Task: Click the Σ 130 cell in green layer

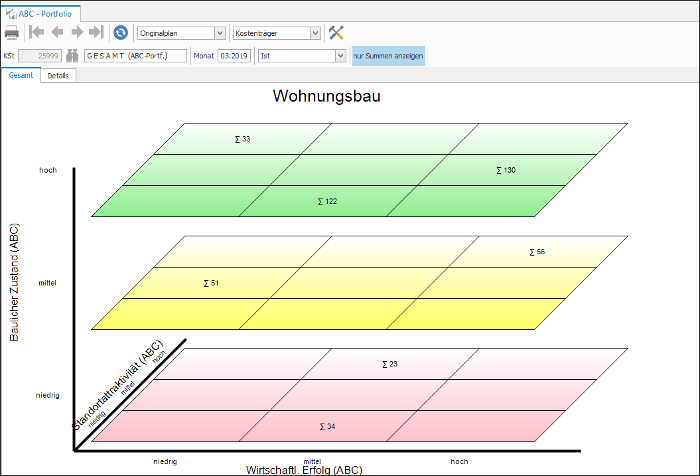Action: pos(506,170)
